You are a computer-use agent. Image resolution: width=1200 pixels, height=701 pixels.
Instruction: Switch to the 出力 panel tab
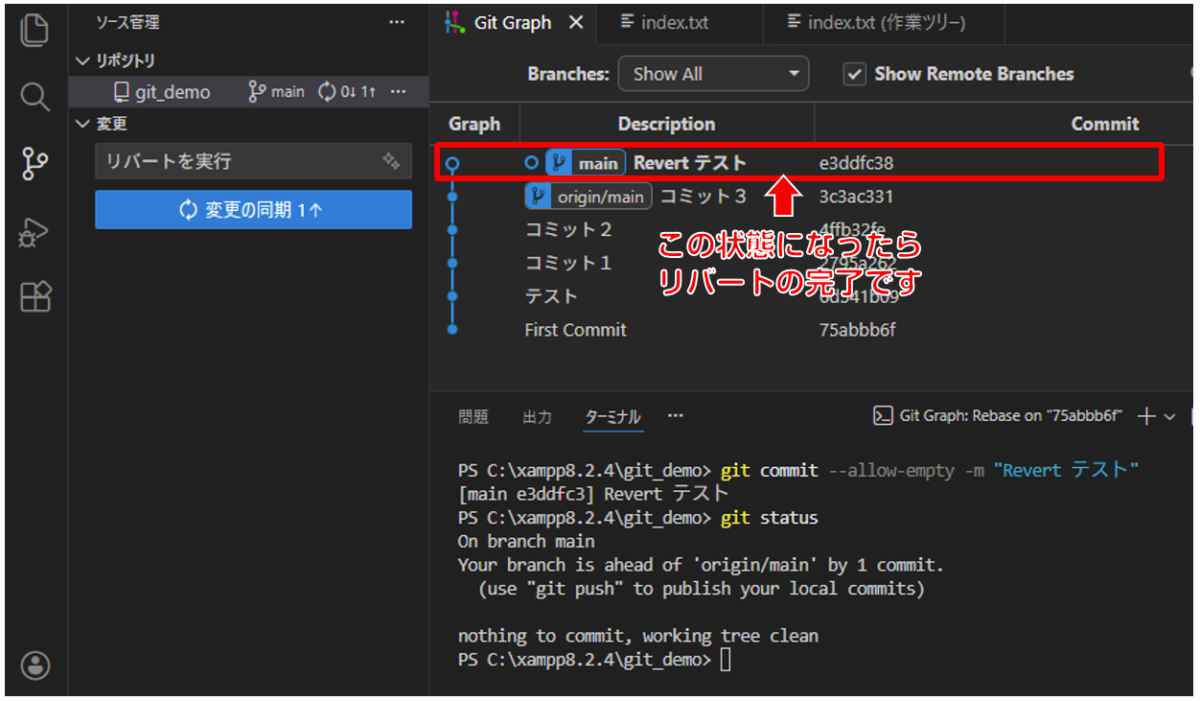click(x=537, y=417)
